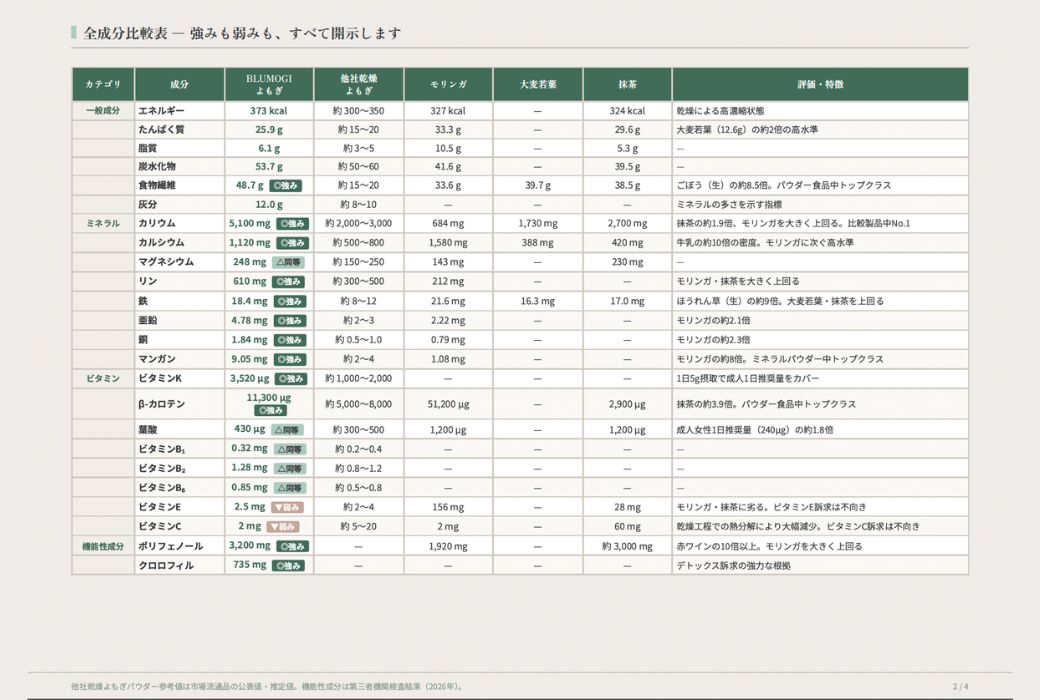Viewport: 1040px width, 700px height.
Task: Select the カテゴリ column header
Action: tap(103, 84)
